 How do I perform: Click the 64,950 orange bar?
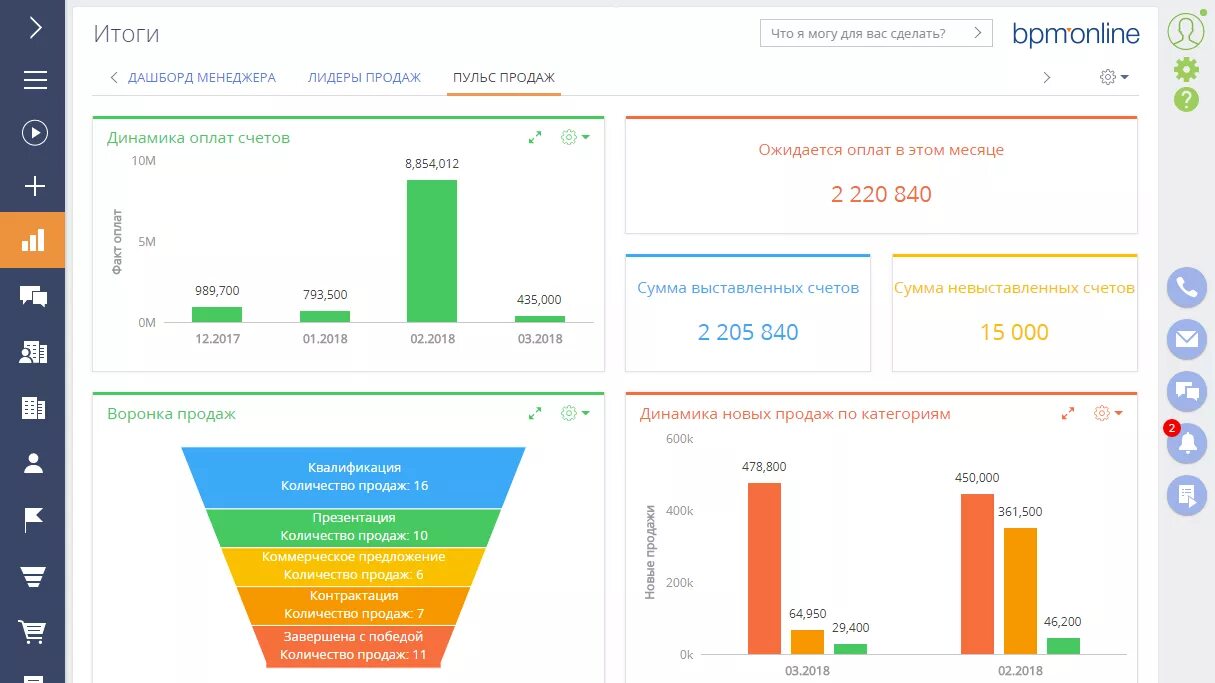(x=807, y=642)
